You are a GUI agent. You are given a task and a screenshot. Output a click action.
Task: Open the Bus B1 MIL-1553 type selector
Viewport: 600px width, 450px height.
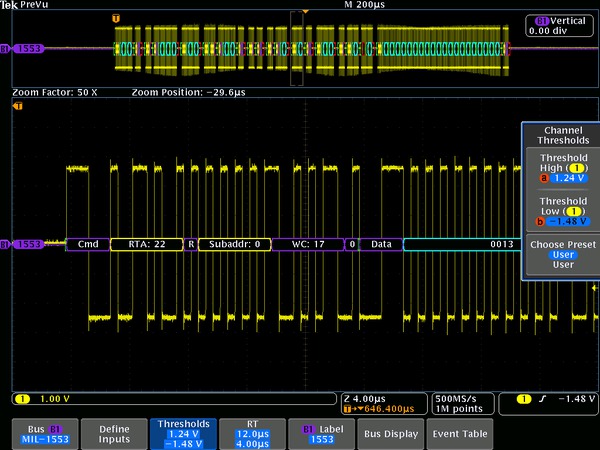(x=43, y=431)
